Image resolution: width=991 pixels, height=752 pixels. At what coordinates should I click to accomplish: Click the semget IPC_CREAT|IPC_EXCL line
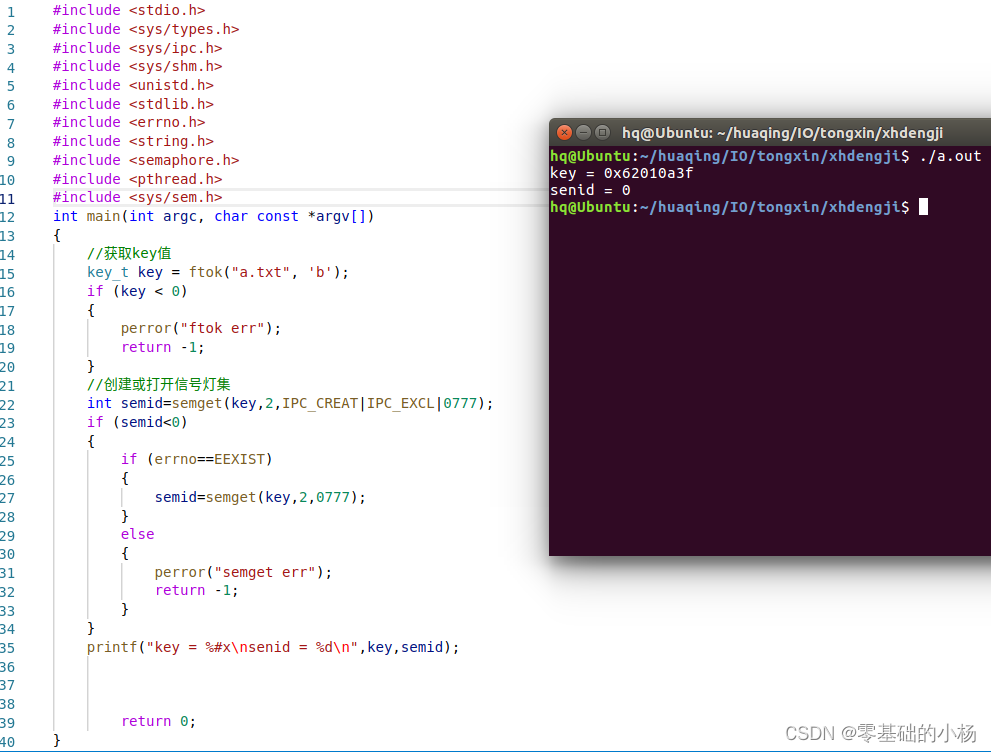click(x=290, y=403)
